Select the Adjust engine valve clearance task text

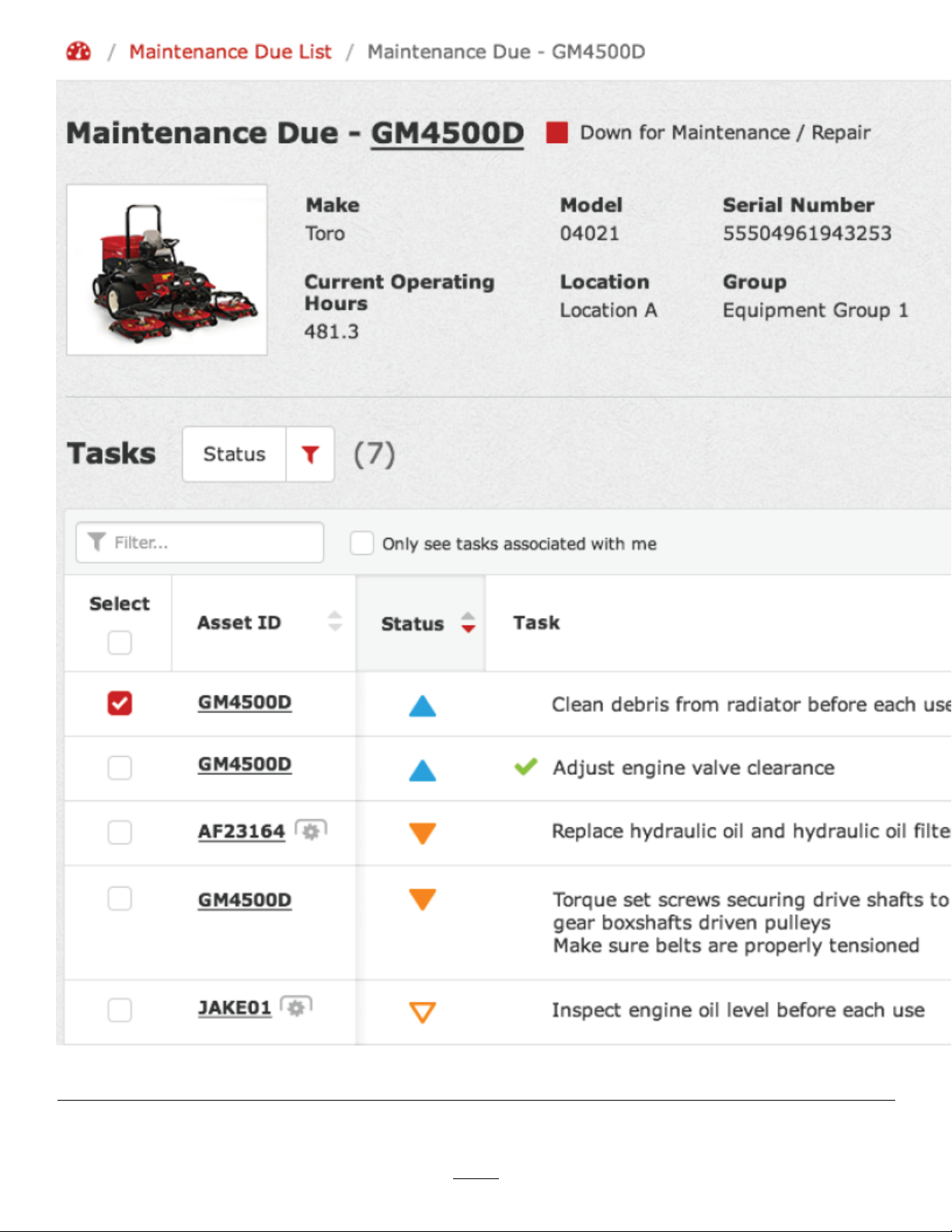tap(694, 768)
